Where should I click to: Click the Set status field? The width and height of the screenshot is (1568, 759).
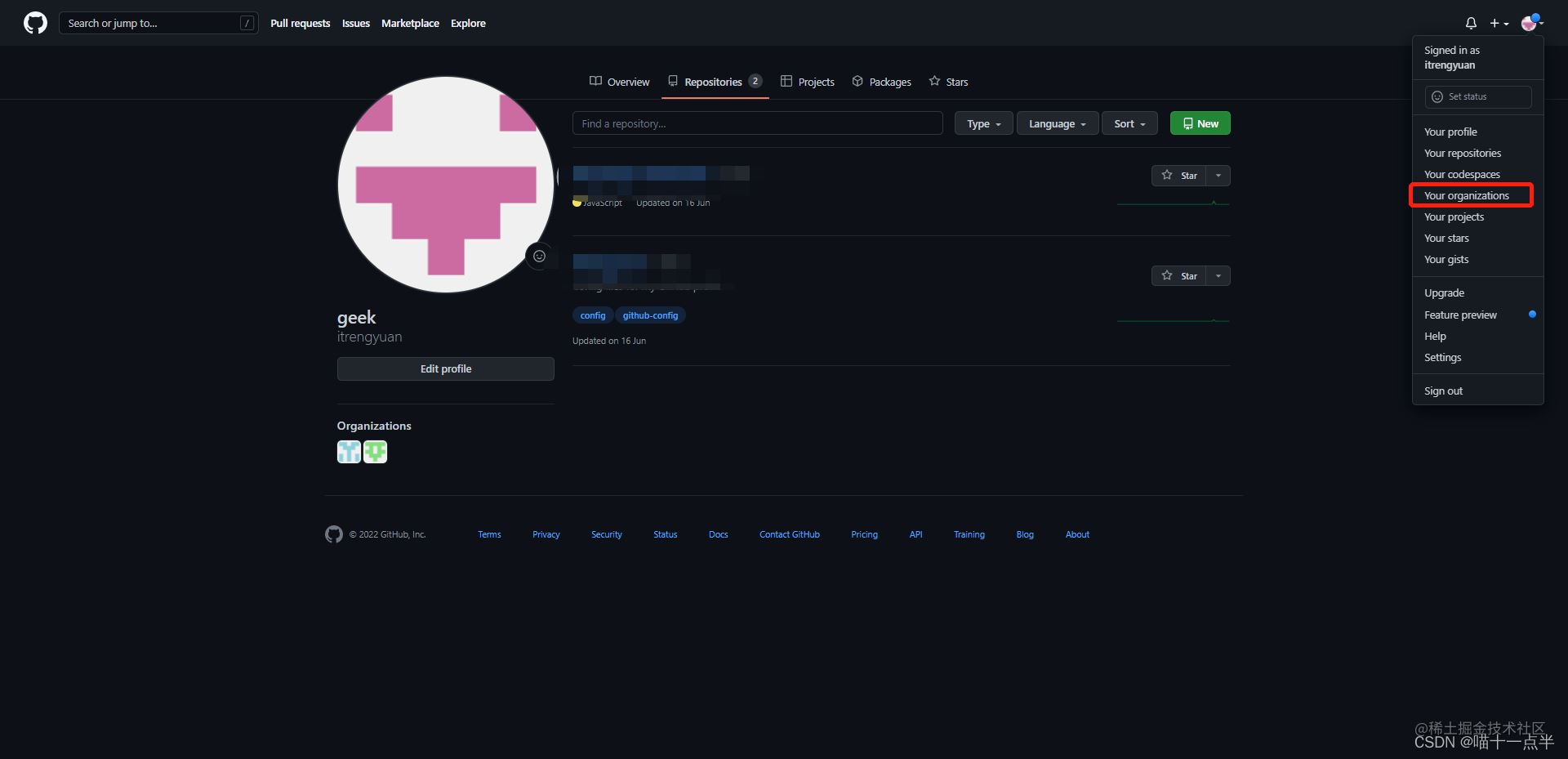[1478, 96]
